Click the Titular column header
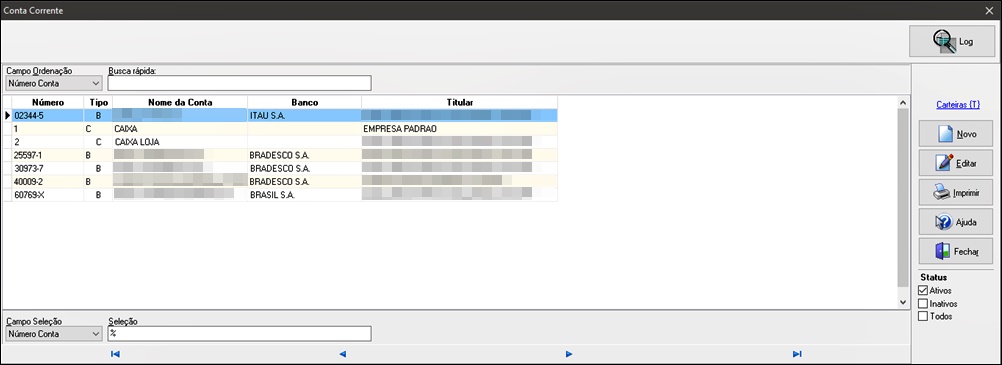Viewport: 1002px width, 365px height. click(459, 102)
